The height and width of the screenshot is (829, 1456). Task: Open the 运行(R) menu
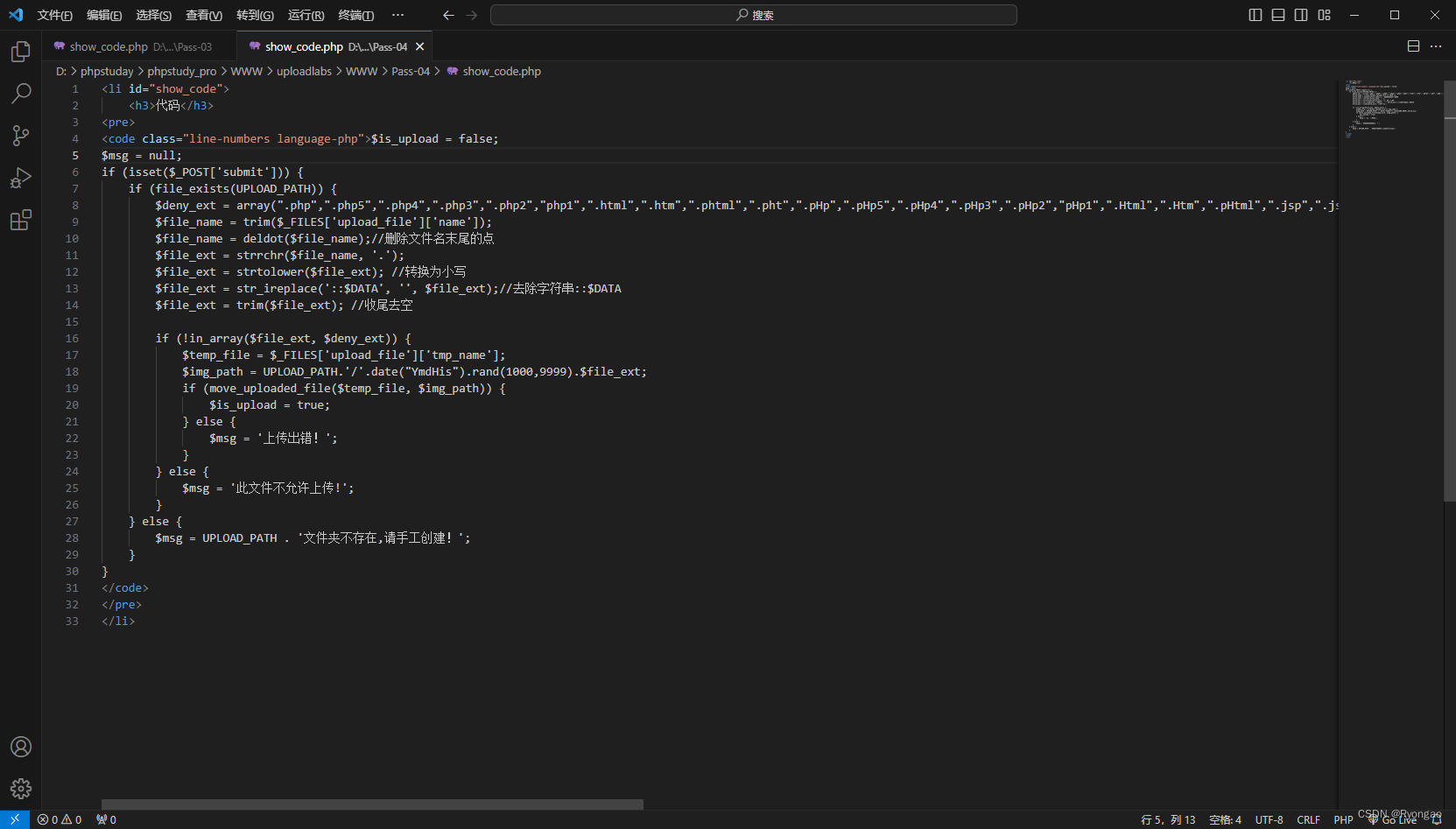pyautogui.click(x=306, y=15)
